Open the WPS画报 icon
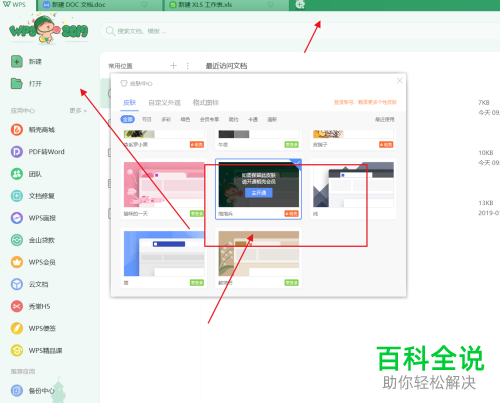This screenshot has height=403, width=500. (x=17, y=218)
